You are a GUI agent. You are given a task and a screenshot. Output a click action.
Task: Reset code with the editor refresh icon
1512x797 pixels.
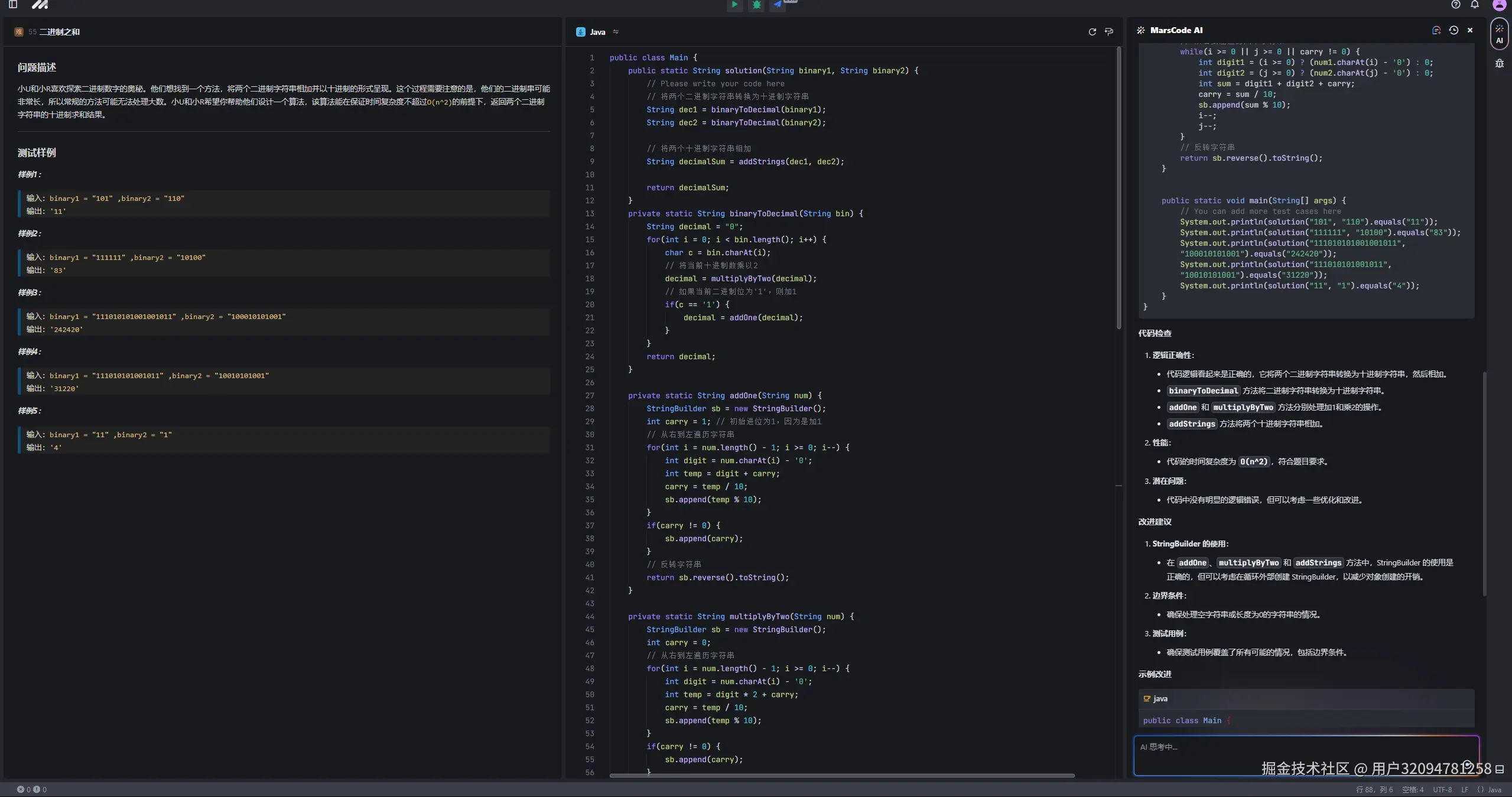[1092, 32]
